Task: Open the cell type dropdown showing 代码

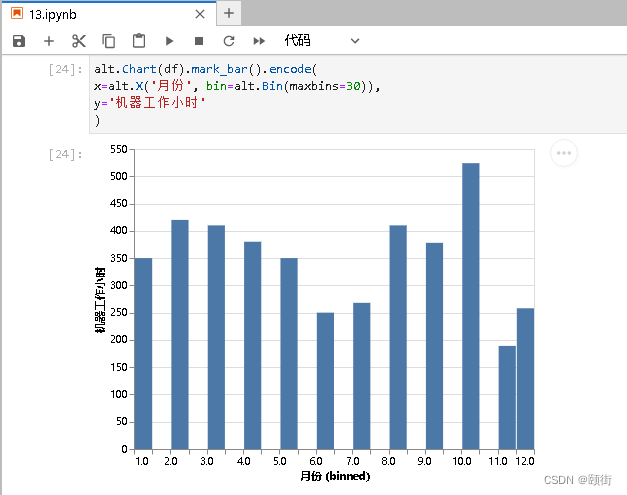Action: [321, 41]
